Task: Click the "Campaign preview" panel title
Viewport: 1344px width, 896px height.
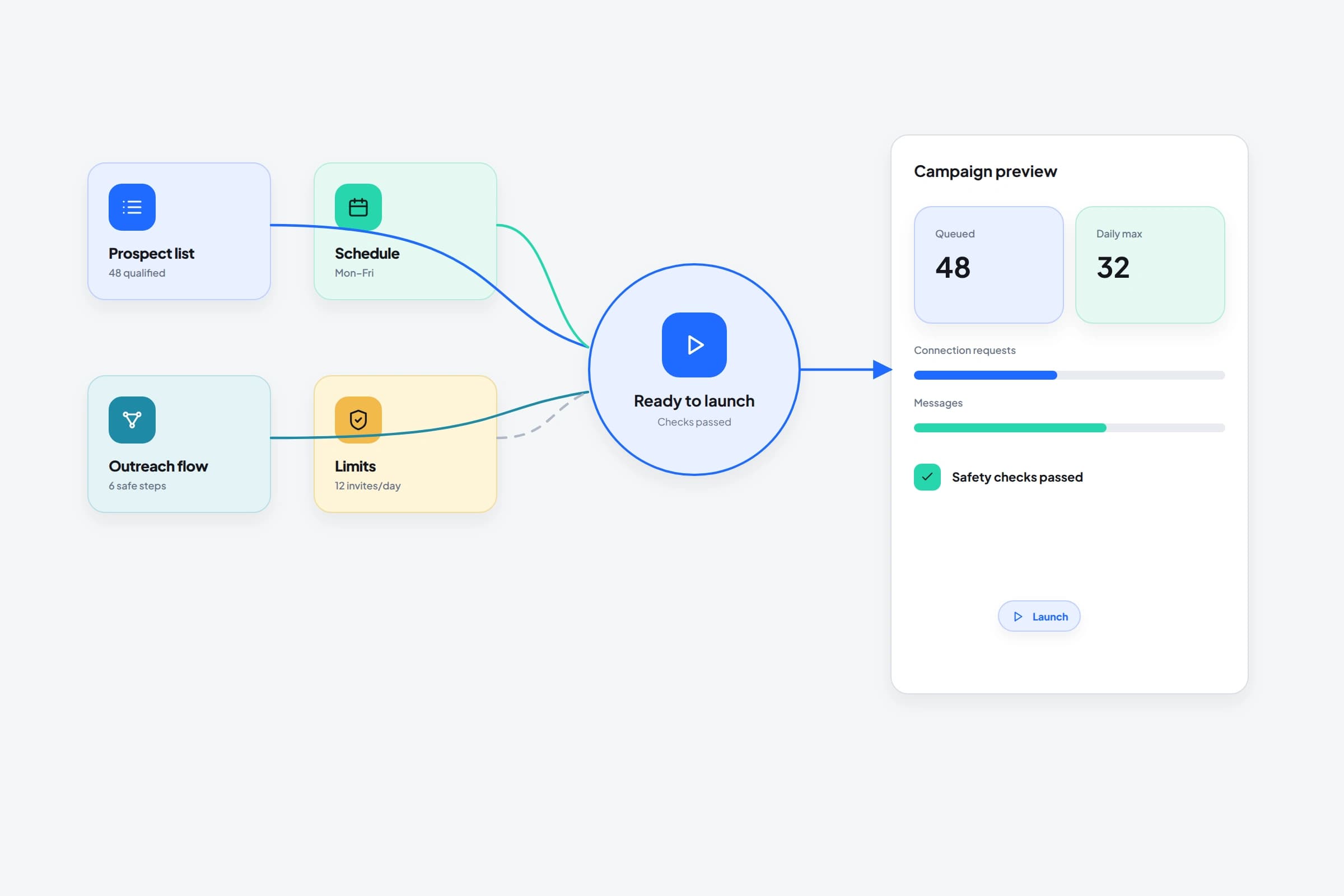Action: click(x=985, y=171)
